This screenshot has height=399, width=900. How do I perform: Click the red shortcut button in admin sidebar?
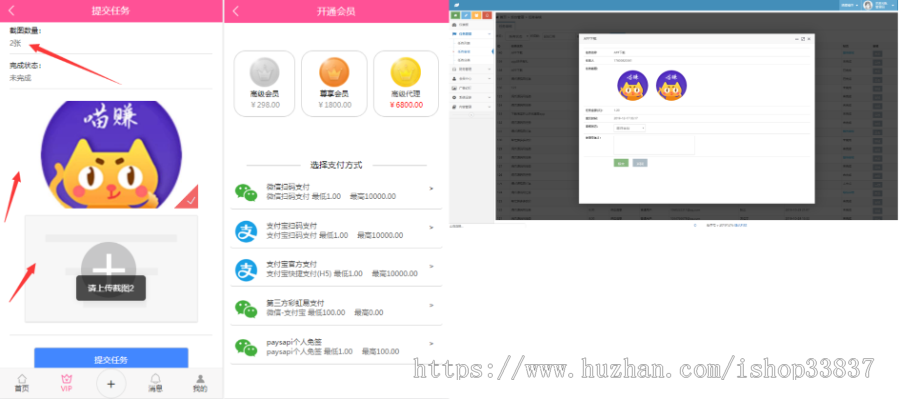(487, 16)
